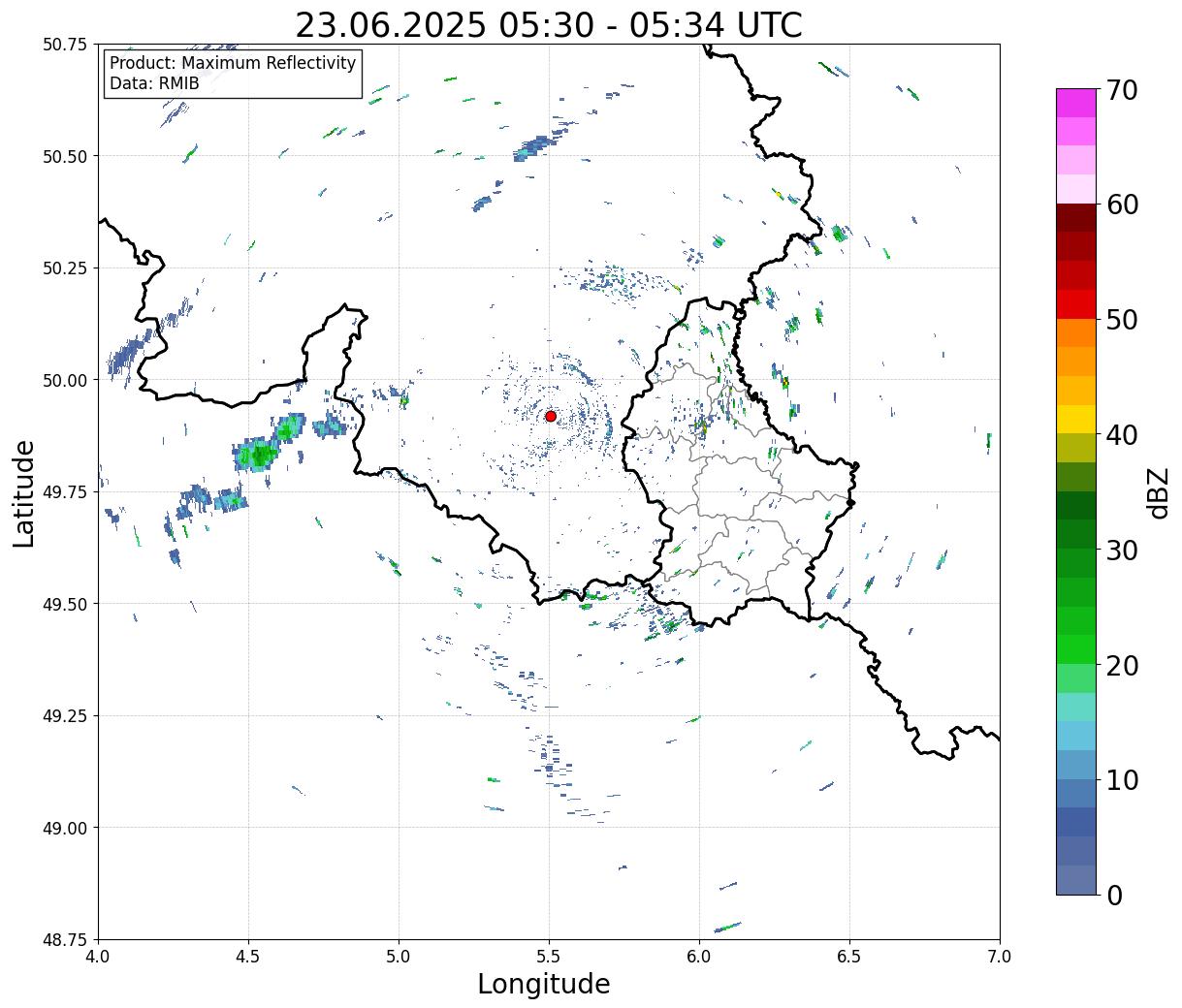Pick the bright red colorbar swatch above 50
The width and height of the screenshot is (1182, 1008).
tap(1076, 304)
